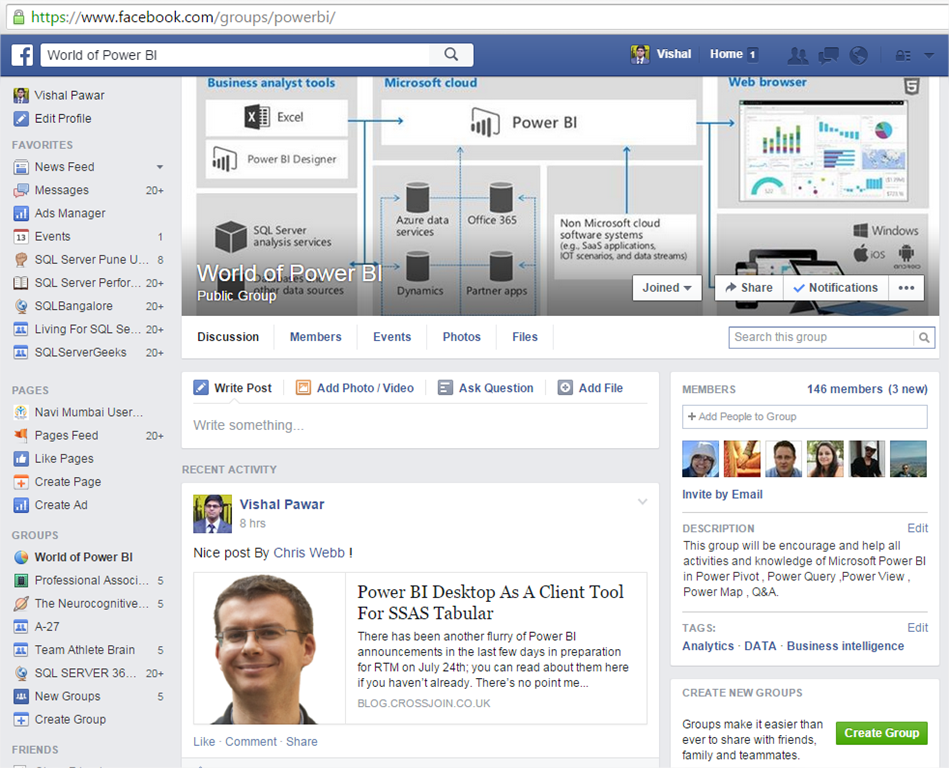Image resolution: width=949 pixels, height=768 pixels.
Task: Click the Add People to Group field
Action: [804, 417]
